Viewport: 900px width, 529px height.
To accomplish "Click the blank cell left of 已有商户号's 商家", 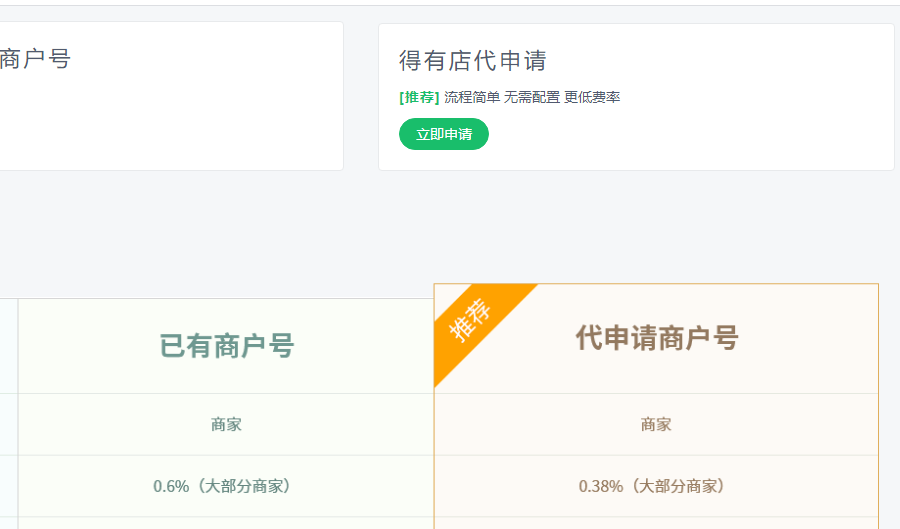I will coord(8,424).
